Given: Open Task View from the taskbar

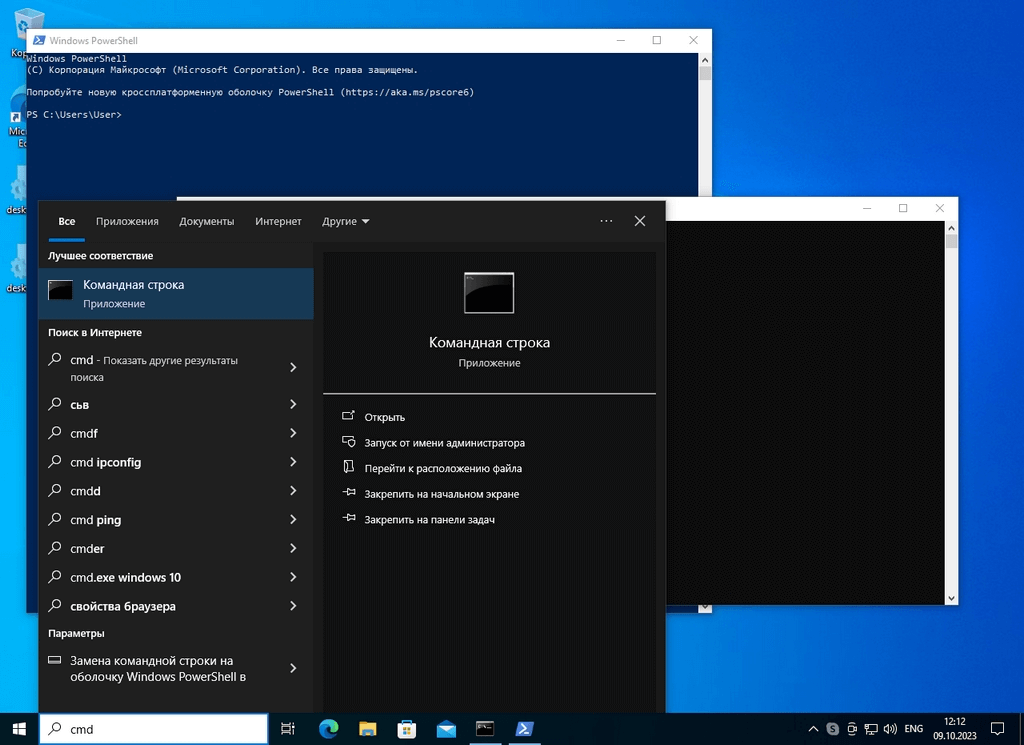Looking at the screenshot, I should pos(287,729).
